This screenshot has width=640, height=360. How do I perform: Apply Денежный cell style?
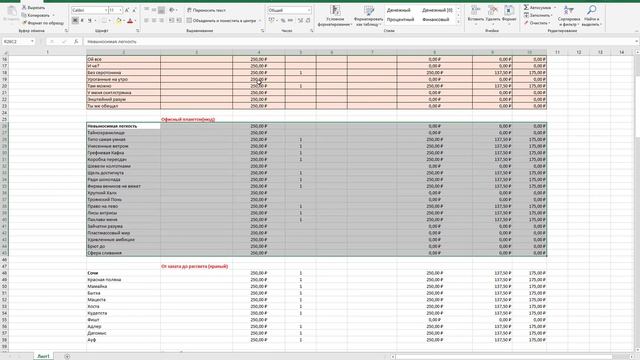click(398, 10)
